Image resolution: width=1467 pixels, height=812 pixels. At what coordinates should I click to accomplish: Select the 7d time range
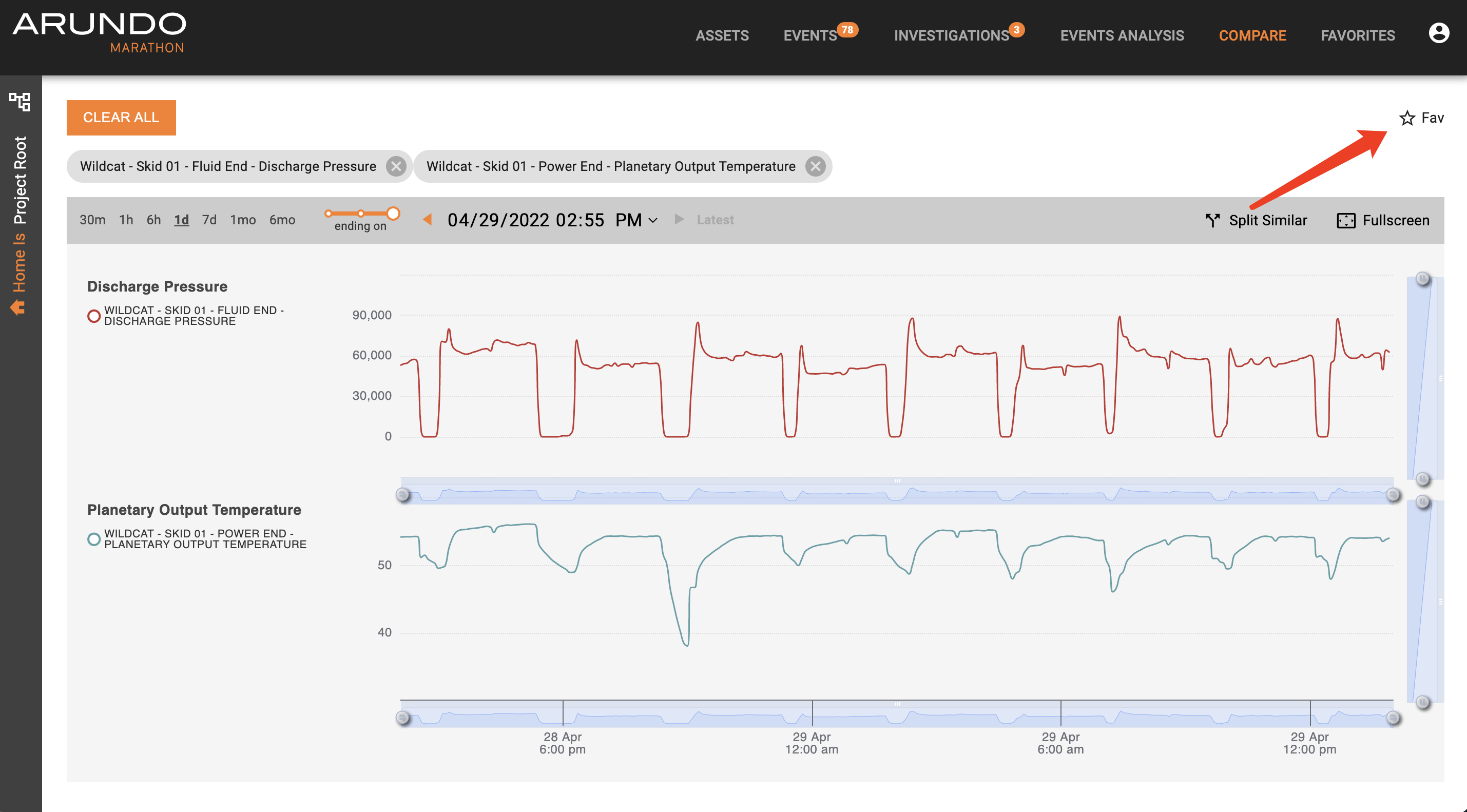[209, 220]
